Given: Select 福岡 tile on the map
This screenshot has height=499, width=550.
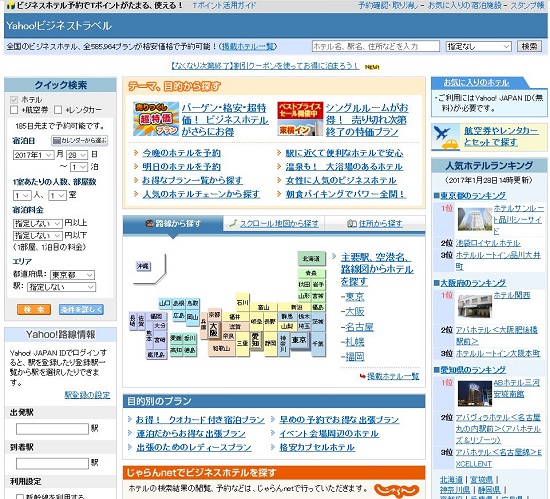Looking at the screenshot, I should [x=156, y=316].
